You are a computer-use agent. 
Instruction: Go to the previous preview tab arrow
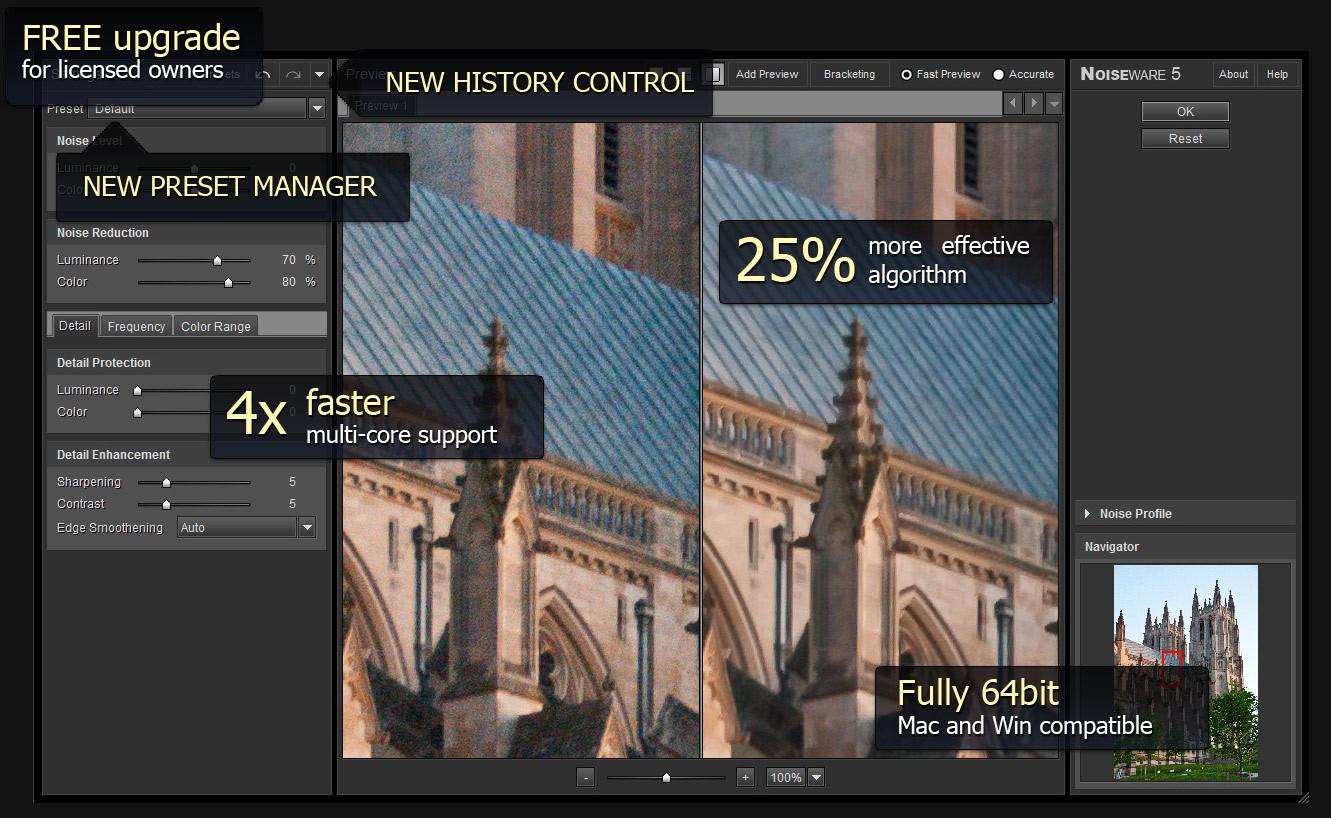point(1013,103)
